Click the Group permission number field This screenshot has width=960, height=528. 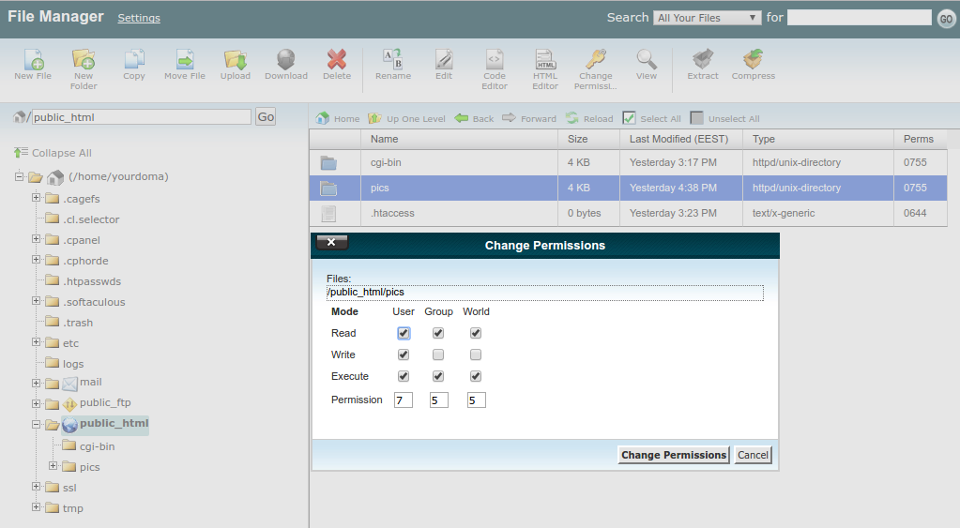tap(439, 400)
